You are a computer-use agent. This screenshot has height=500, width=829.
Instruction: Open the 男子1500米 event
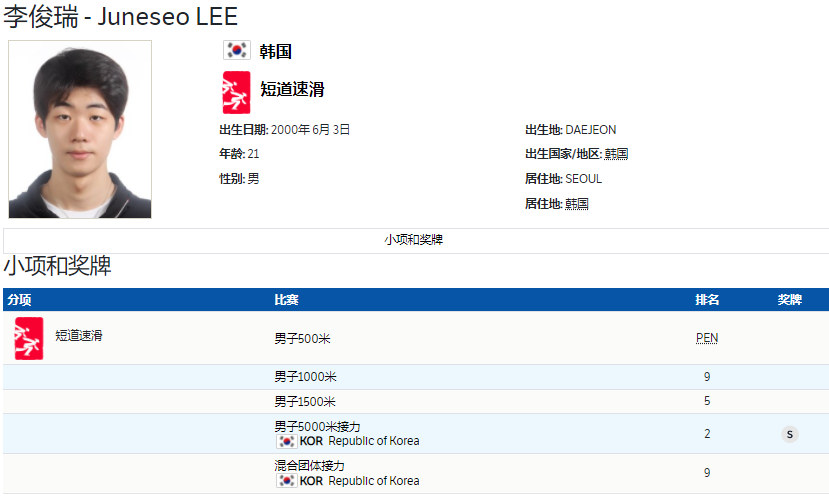[x=305, y=402]
